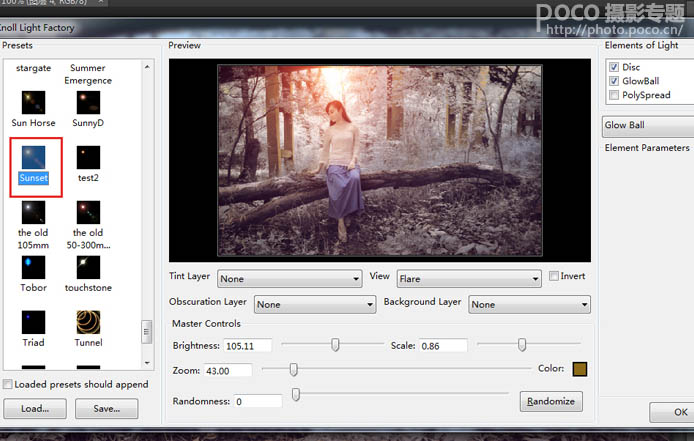Click presets list scroll down arrow
The image size is (694, 441).
click(x=147, y=363)
